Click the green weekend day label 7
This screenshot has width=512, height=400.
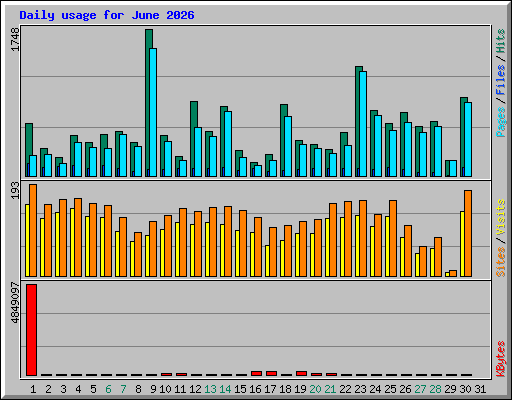(x=123, y=389)
